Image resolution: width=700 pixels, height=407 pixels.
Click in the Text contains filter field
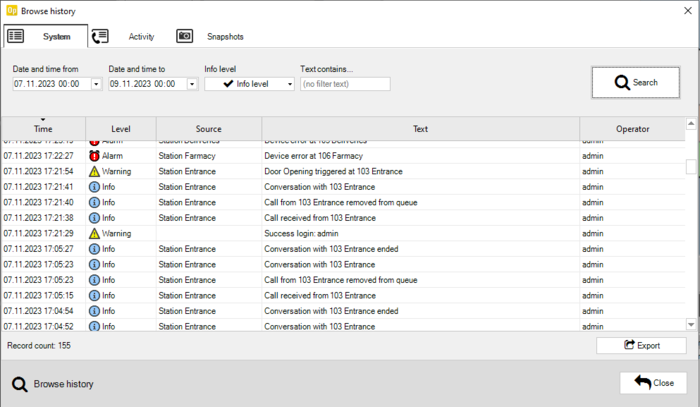pyautogui.click(x=345, y=84)
